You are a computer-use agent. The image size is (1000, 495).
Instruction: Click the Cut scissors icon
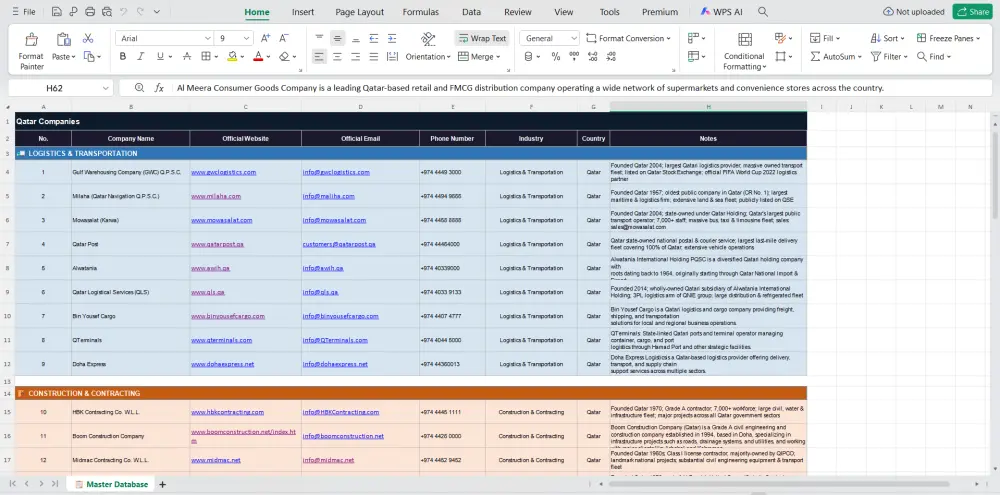pyautogui.click(x=88, y=38)
